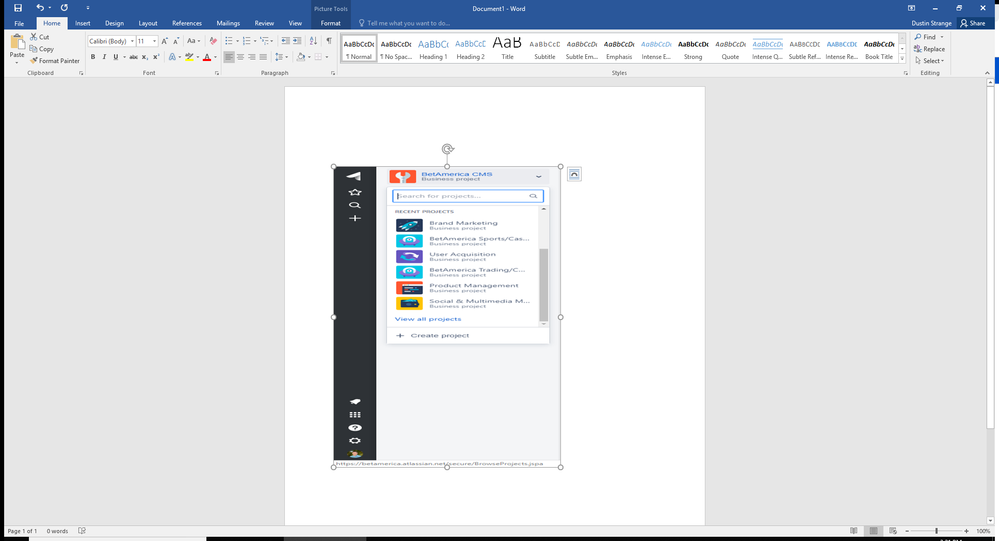Image resolution: width=999 pixels, height=541 pixels.
Task: Open the Bullets list dropdown arrow
Action: coord(237,41)
